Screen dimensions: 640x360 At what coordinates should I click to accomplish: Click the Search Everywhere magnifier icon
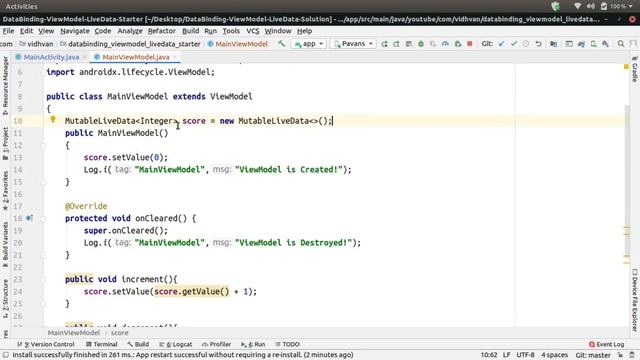(621, 44)
